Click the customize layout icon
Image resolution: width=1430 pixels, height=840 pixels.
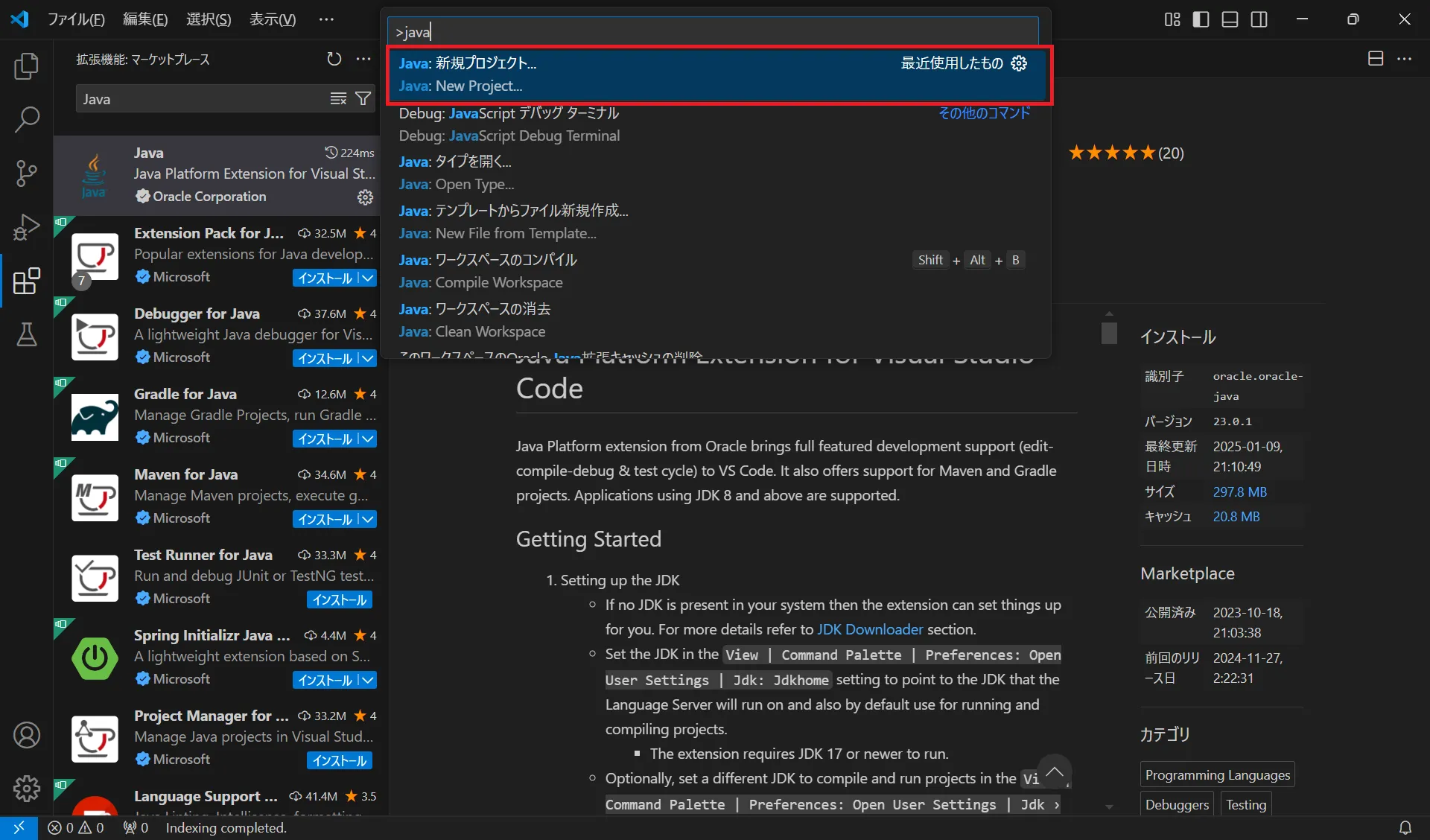pos(1172,19)
